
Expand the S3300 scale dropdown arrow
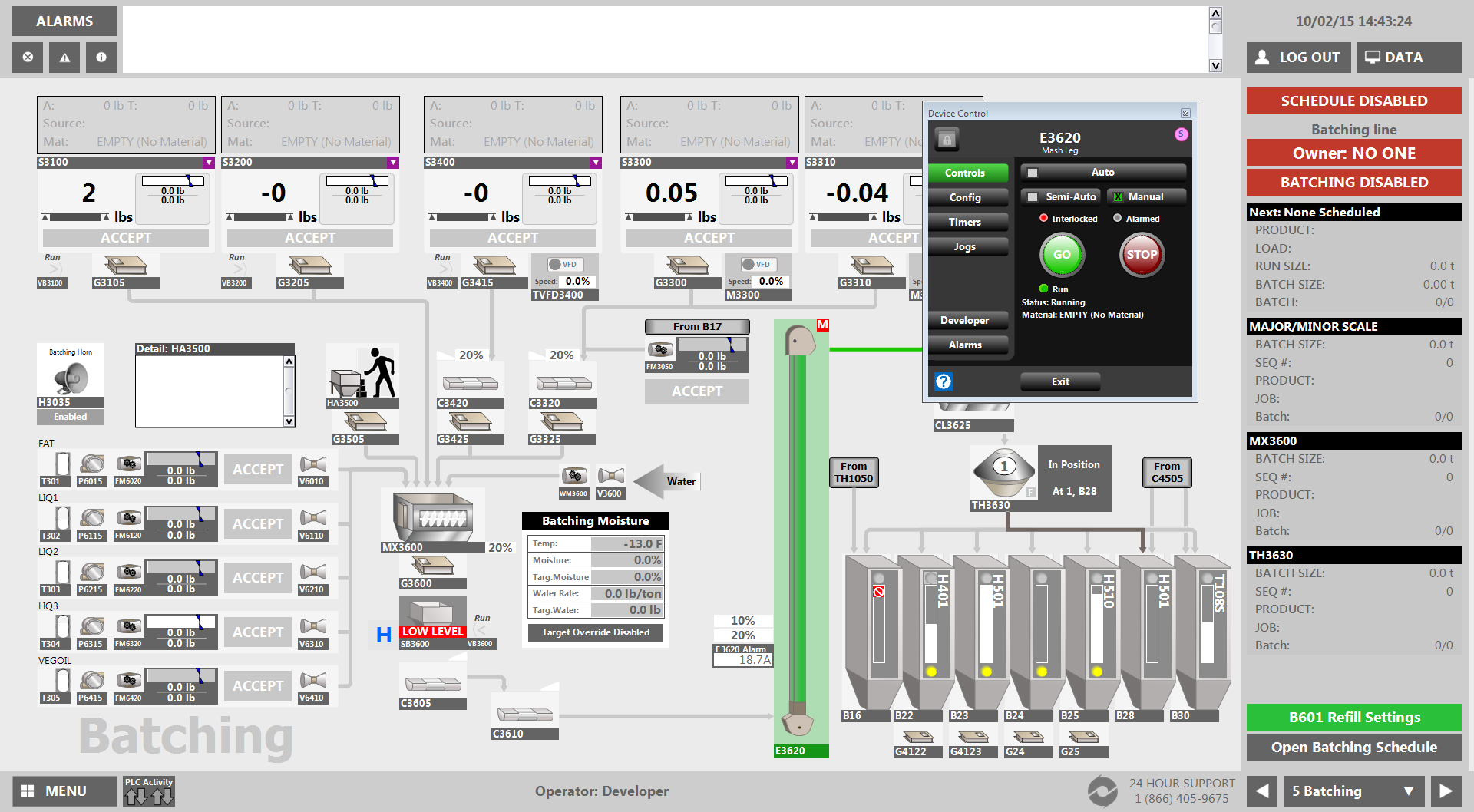click(x=792, y=163)
